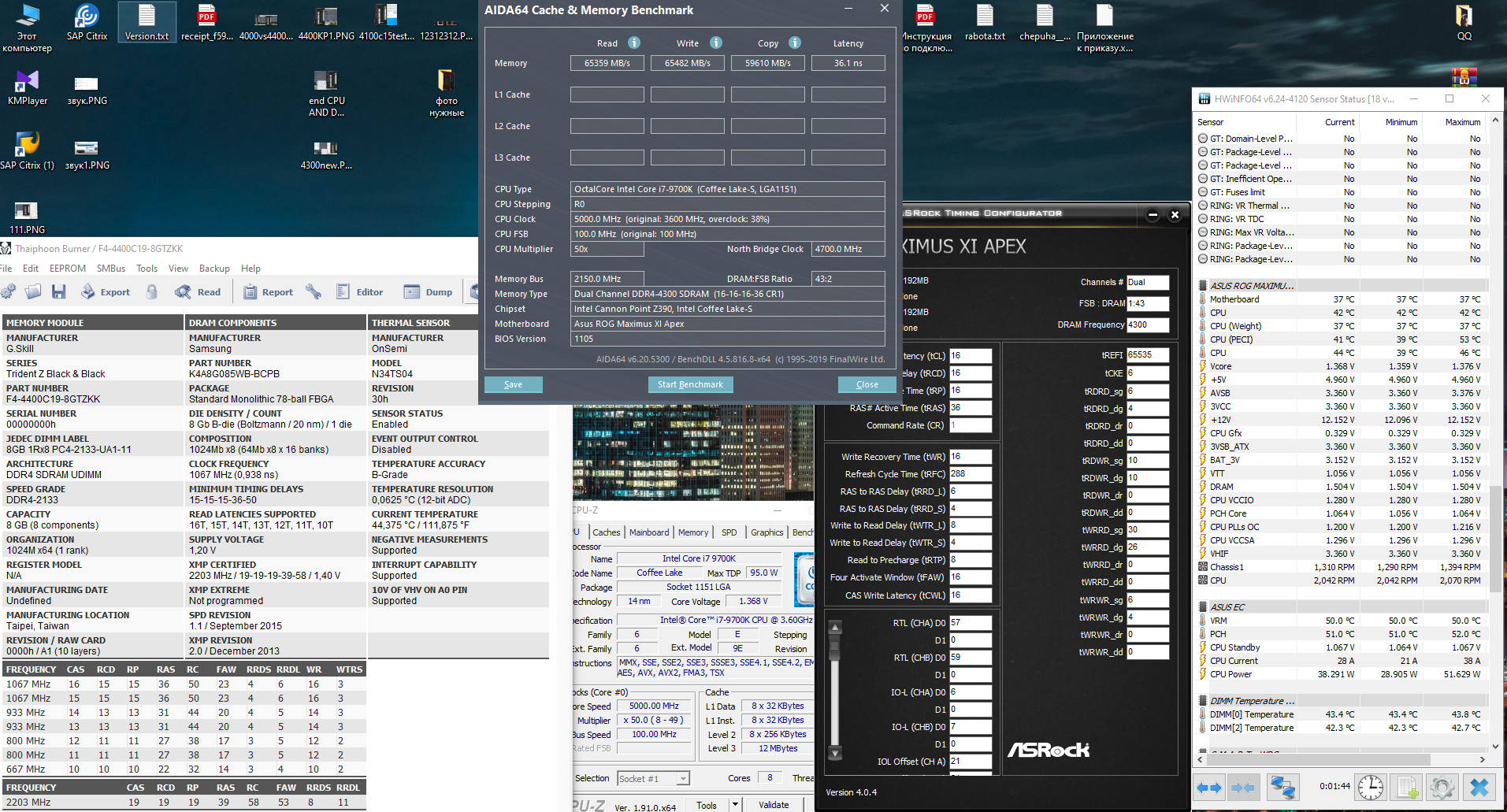Click the info icon next to Write in AIDA64
This screenshot has width=1507, height=812.
716,43
